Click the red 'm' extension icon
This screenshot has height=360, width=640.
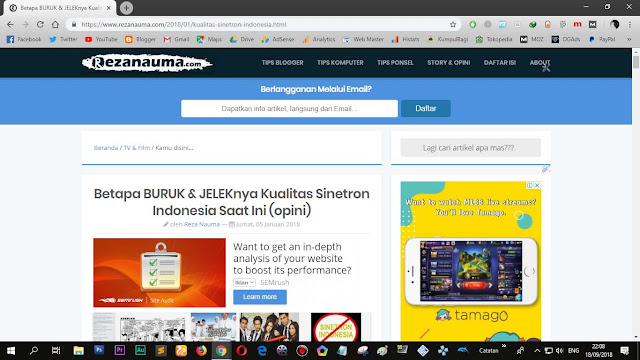point(577,24)
